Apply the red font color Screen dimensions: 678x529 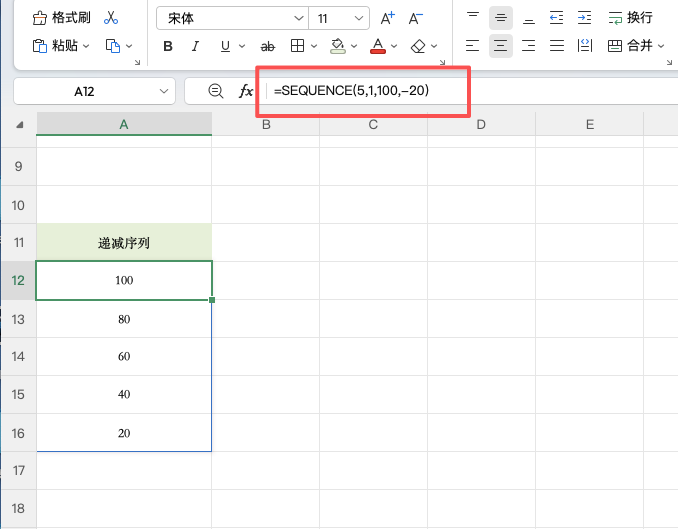point(378,46)
